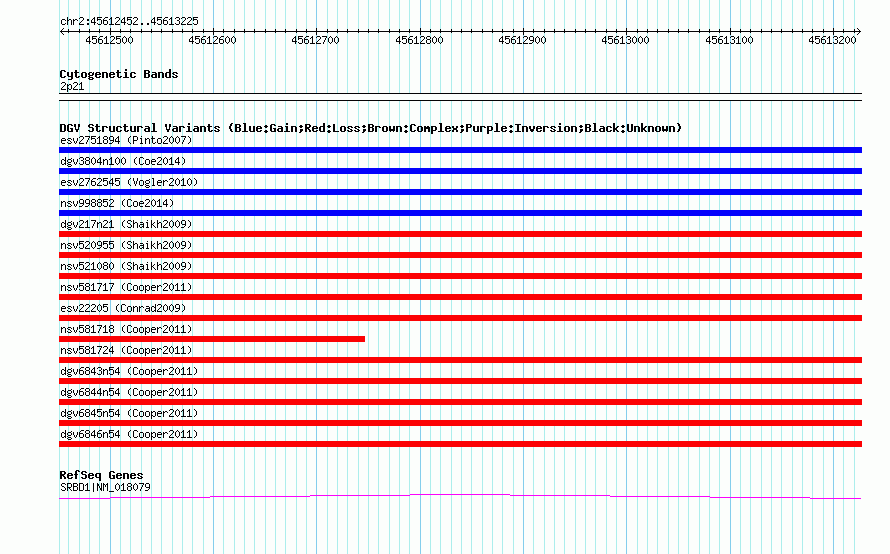Screen dimensions: 890x554
Task: Open esv2762545 (Vogler2010) variant entry
Action: (129, 182)
